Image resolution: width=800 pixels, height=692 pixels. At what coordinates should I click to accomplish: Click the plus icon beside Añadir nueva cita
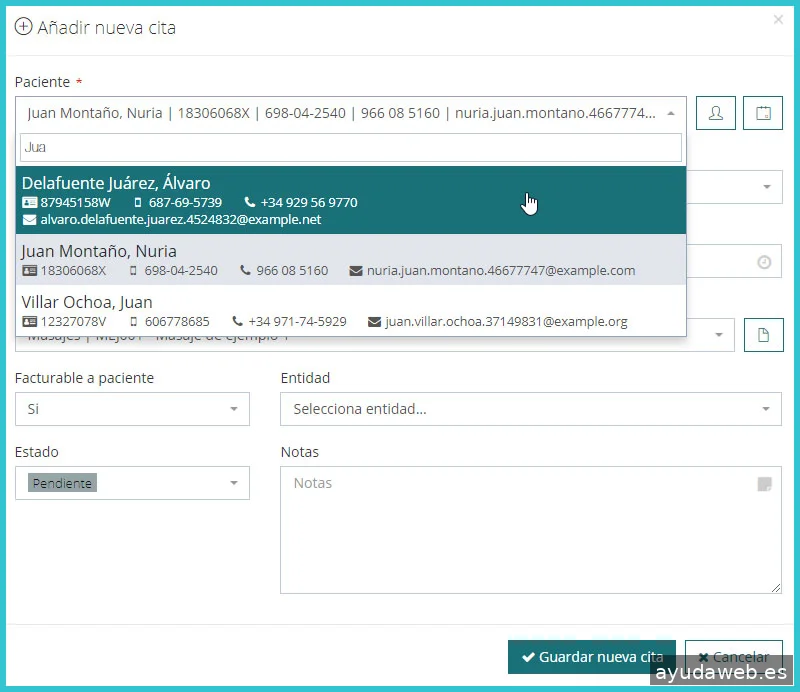[x=23, y=26]
